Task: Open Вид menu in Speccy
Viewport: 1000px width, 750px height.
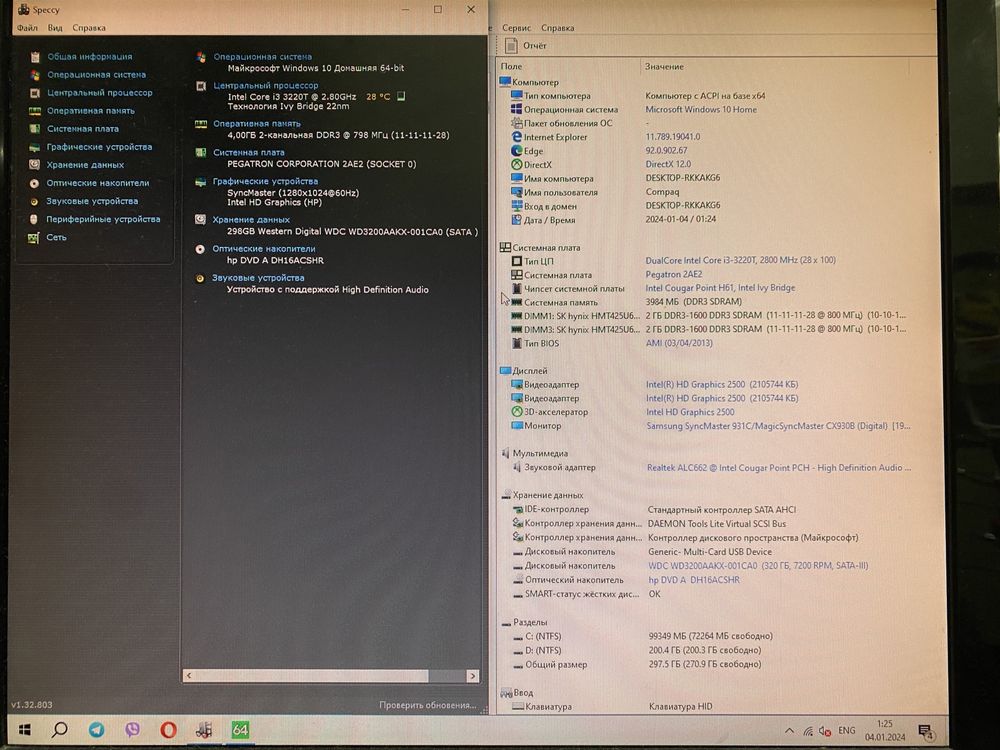Action: [55, 27]
